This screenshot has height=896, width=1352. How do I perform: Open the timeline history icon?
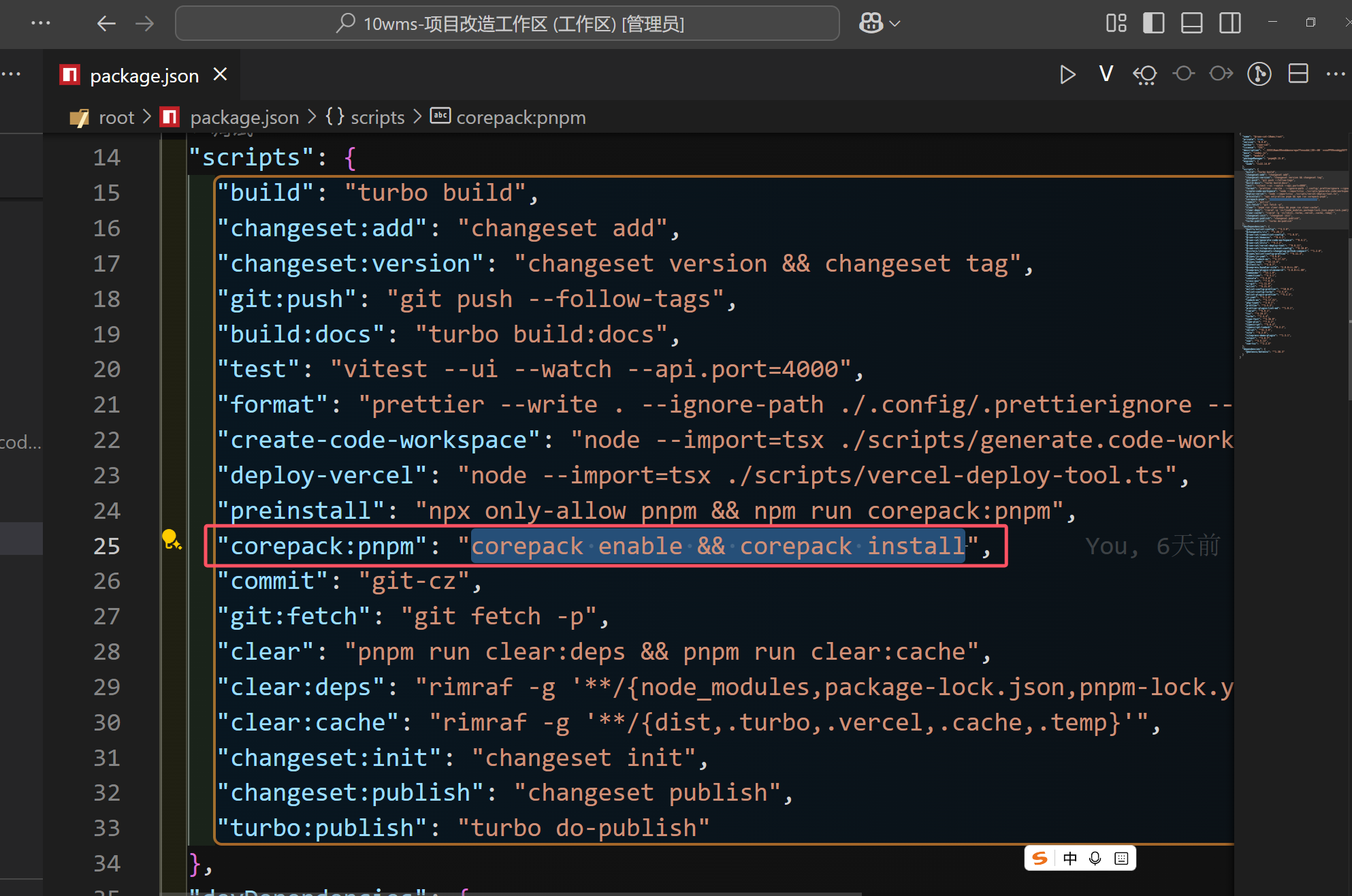tap(1145, 74)
